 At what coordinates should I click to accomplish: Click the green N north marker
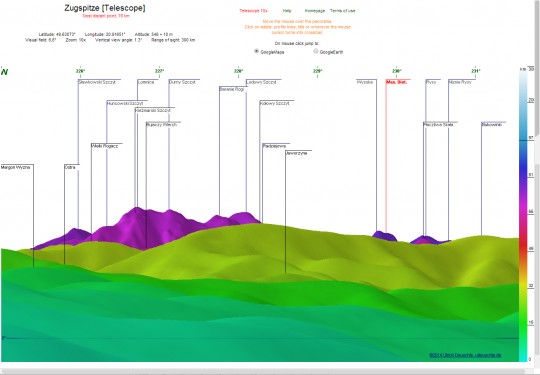(4, 72)
